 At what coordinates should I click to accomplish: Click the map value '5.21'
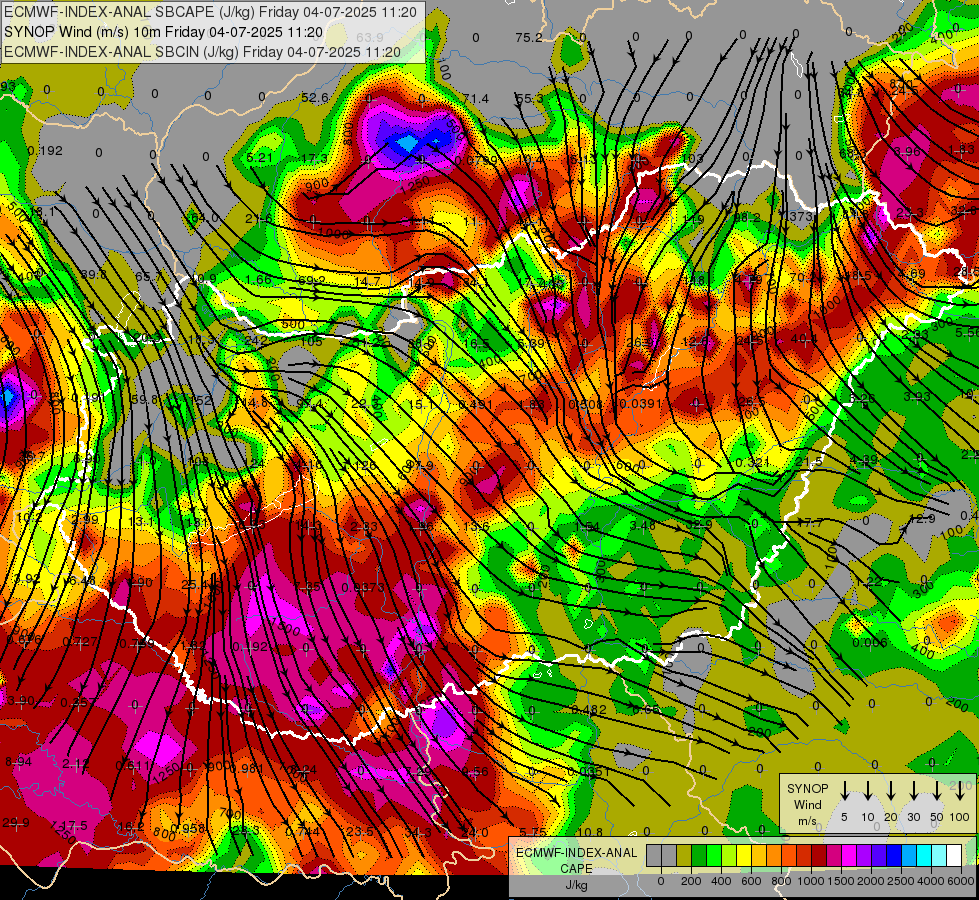(260, 157)
